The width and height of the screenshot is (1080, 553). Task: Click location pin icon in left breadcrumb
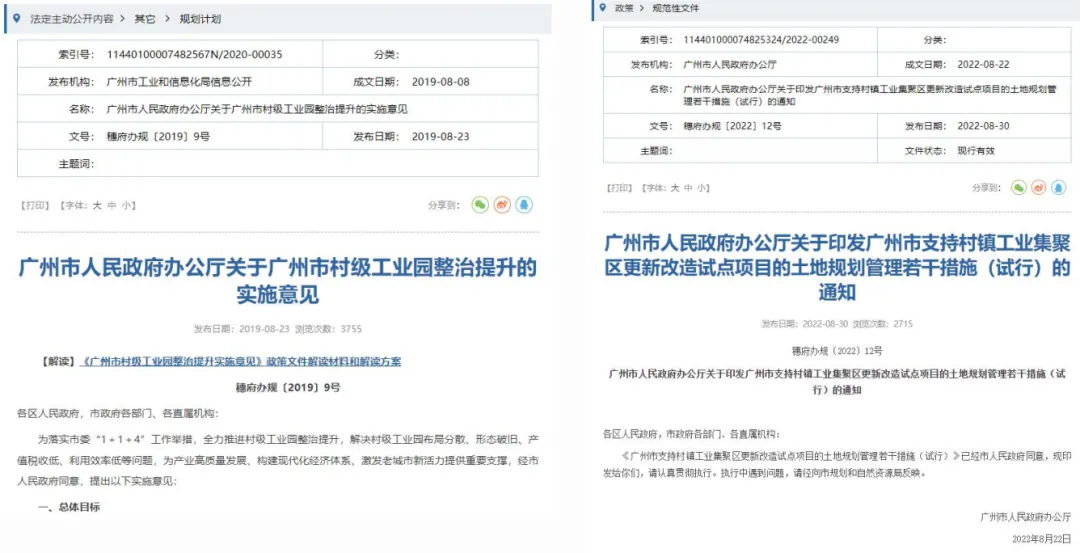point(18,19)
